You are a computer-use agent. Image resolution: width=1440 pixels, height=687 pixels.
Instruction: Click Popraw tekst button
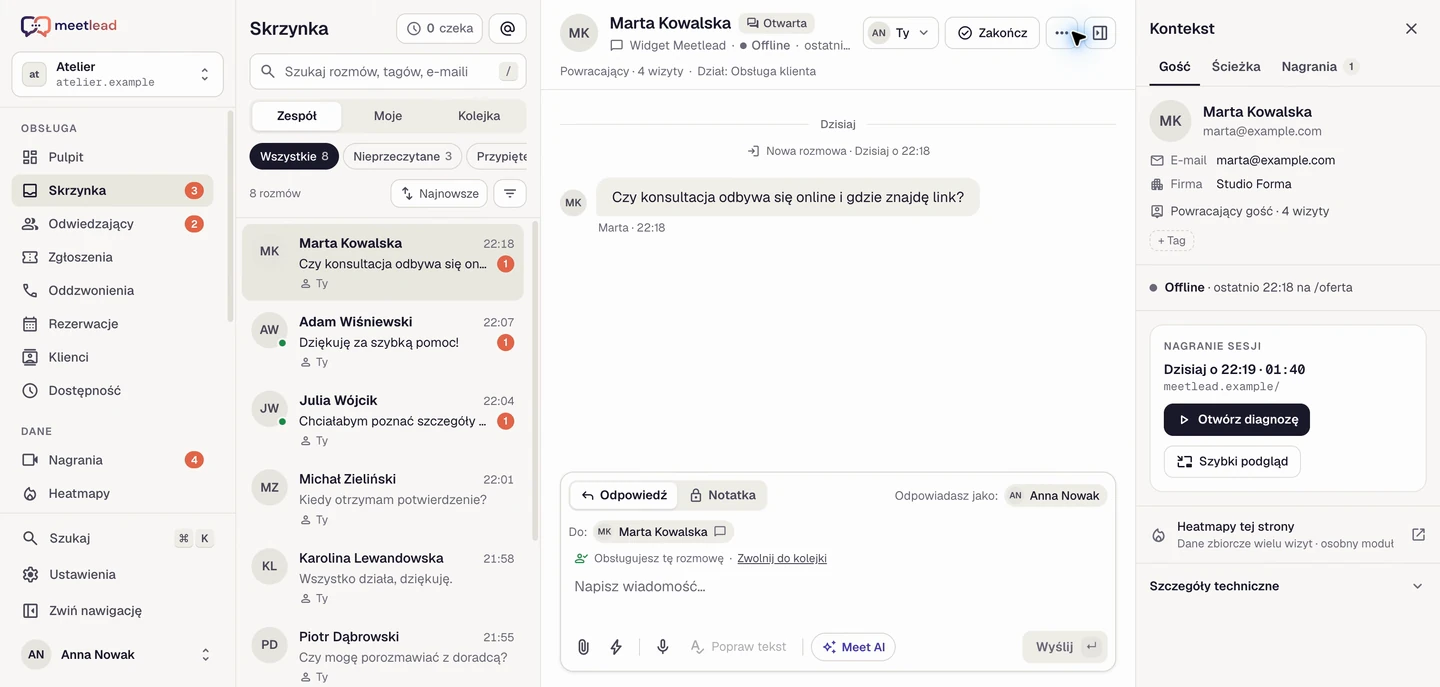pyautogui.click(x=738, y=647)
